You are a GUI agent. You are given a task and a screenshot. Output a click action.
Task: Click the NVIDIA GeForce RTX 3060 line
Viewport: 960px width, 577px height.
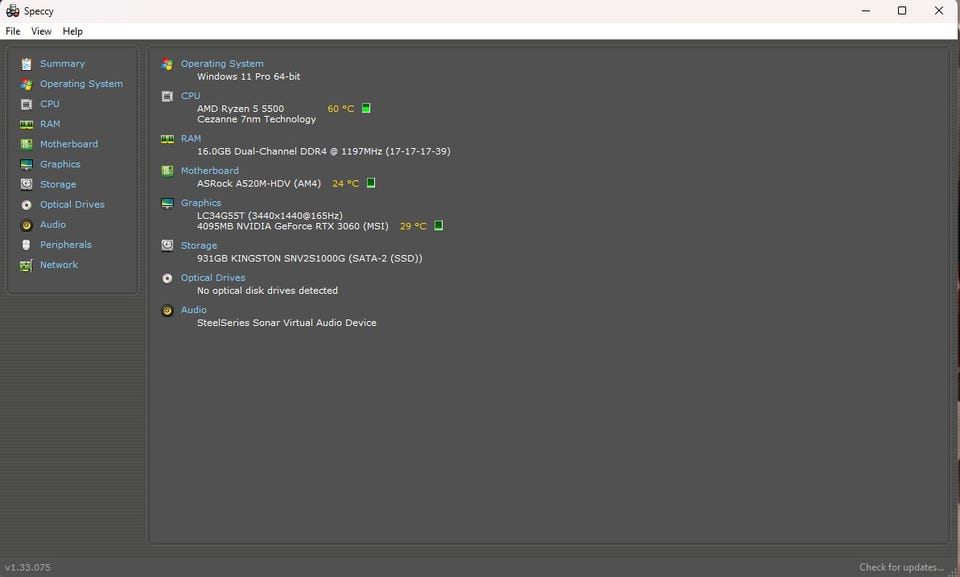pos(293,227)
